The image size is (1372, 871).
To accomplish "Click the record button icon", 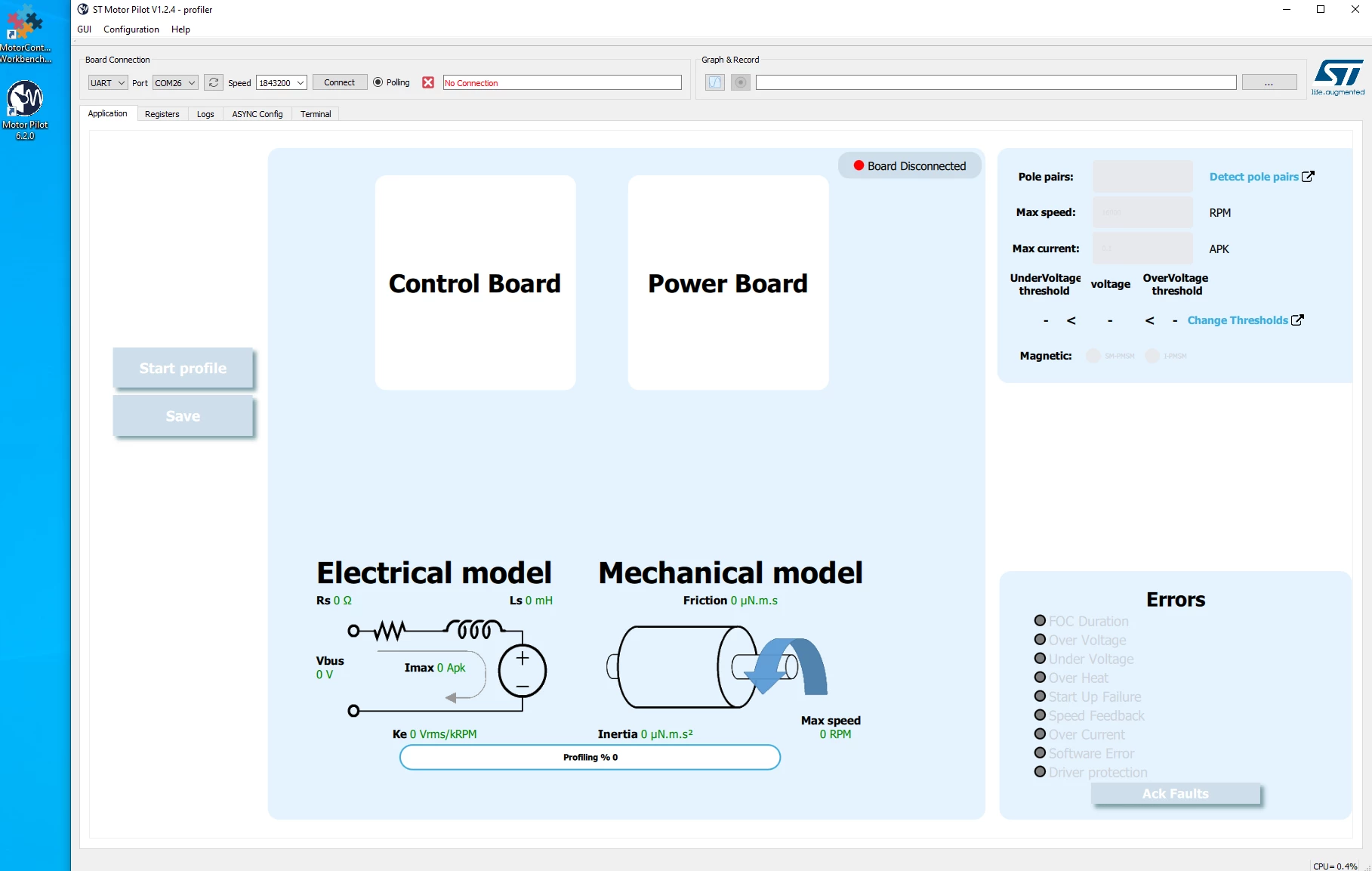I will point(741,82).
